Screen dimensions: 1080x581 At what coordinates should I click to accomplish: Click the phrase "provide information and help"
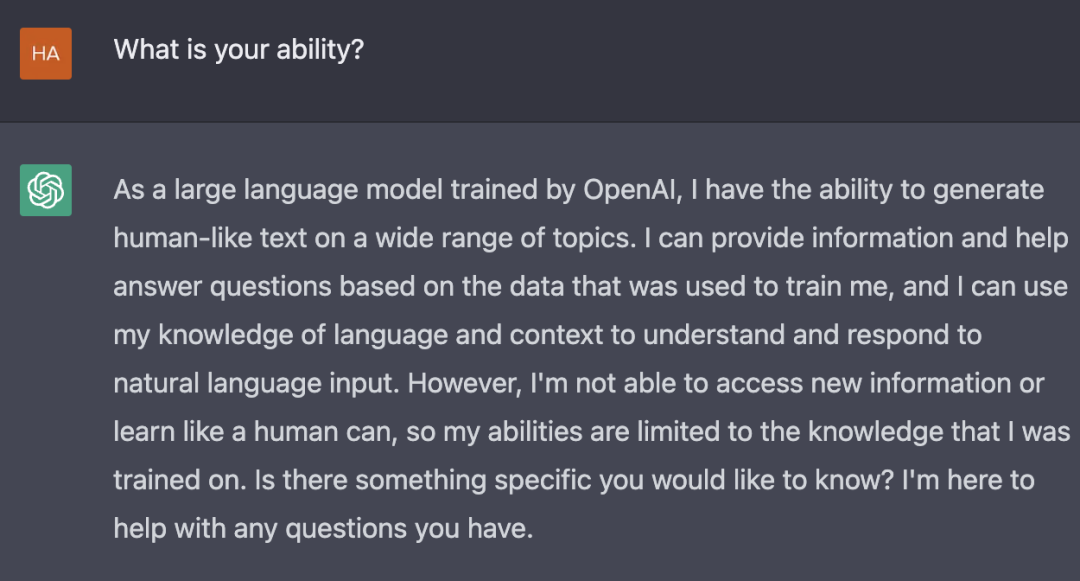click(x=889, y=238)
